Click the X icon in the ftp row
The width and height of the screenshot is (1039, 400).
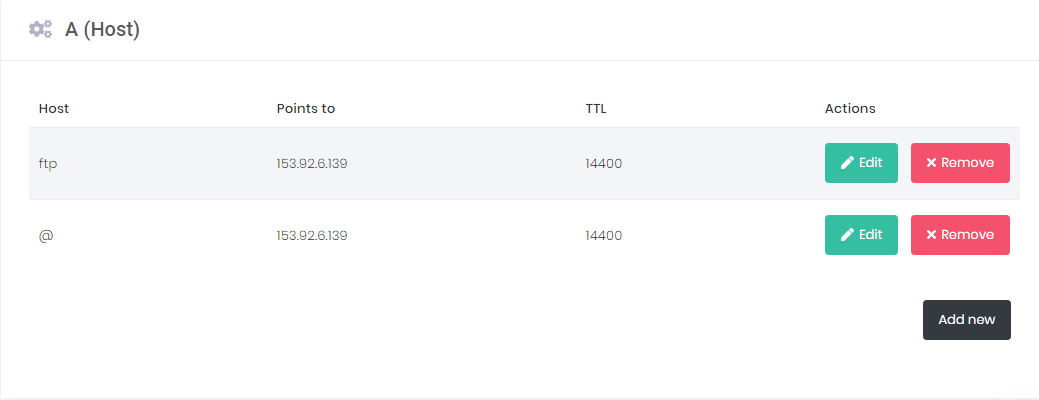[x=931, y=163]
